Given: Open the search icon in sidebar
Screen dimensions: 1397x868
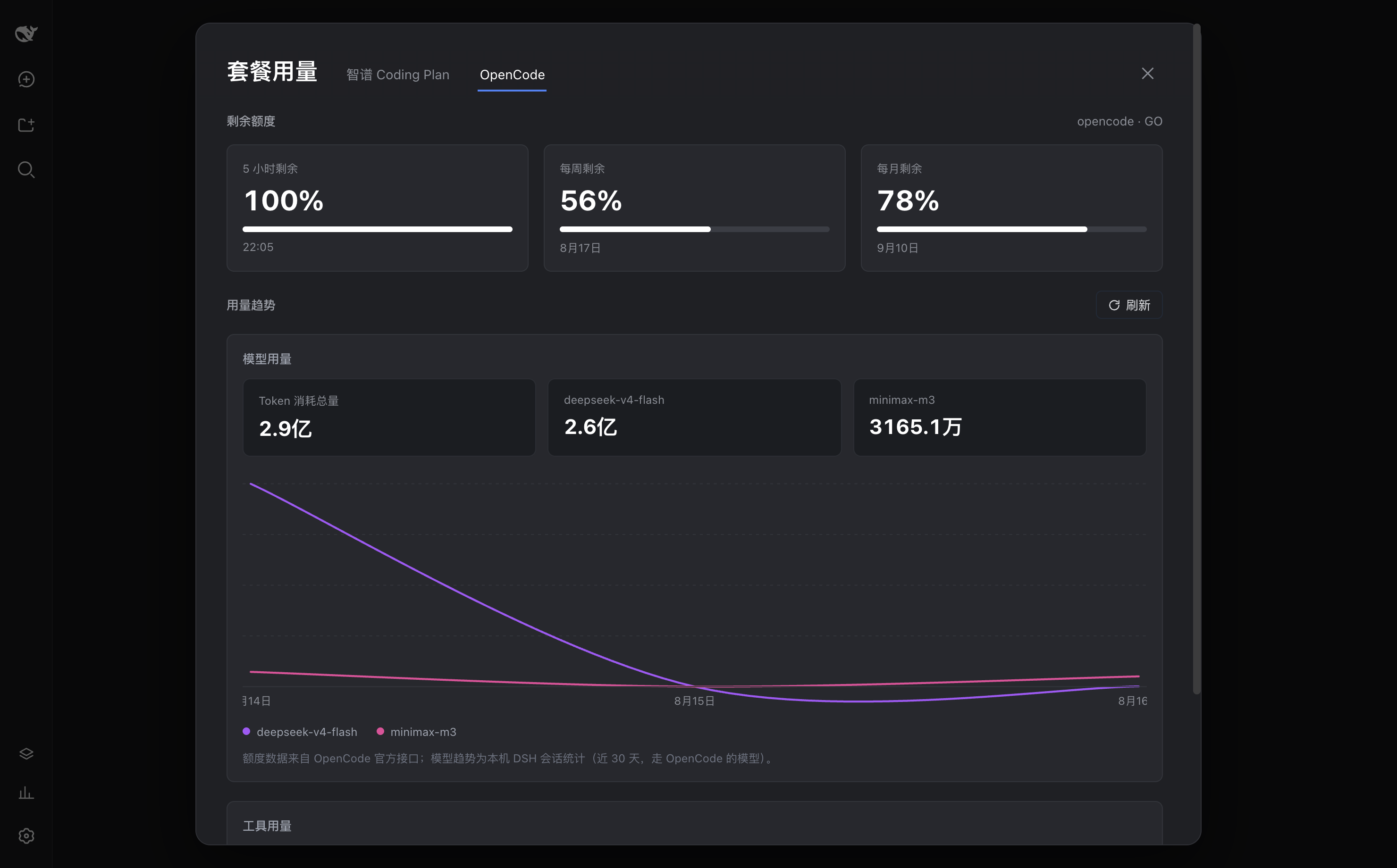Looking at the screenshot, I should pos(26,170).
